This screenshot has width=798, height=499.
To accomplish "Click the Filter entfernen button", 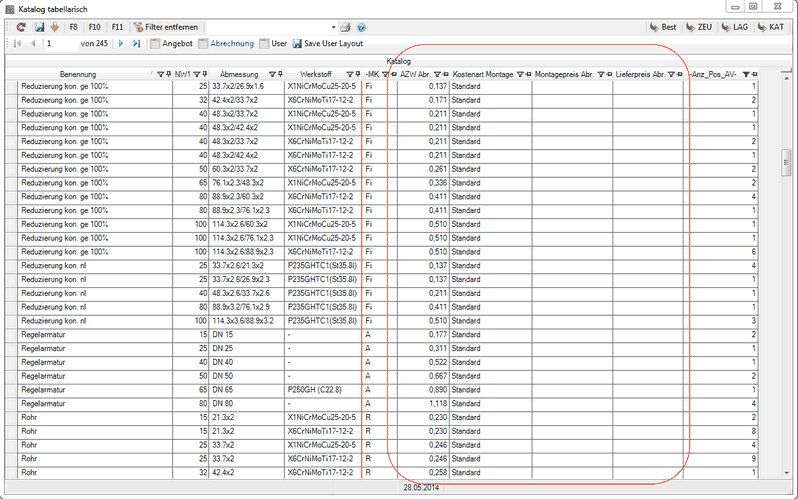I will (165, 27).
